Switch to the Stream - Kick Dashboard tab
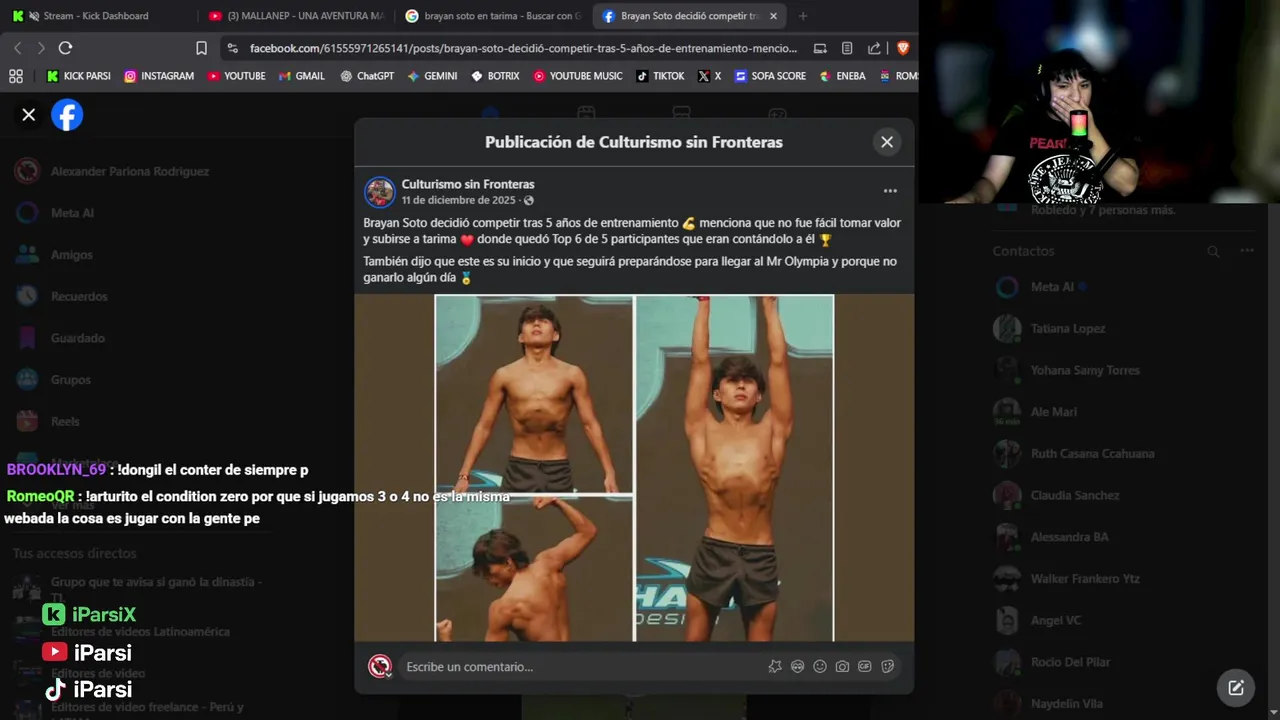 (96, 16)
